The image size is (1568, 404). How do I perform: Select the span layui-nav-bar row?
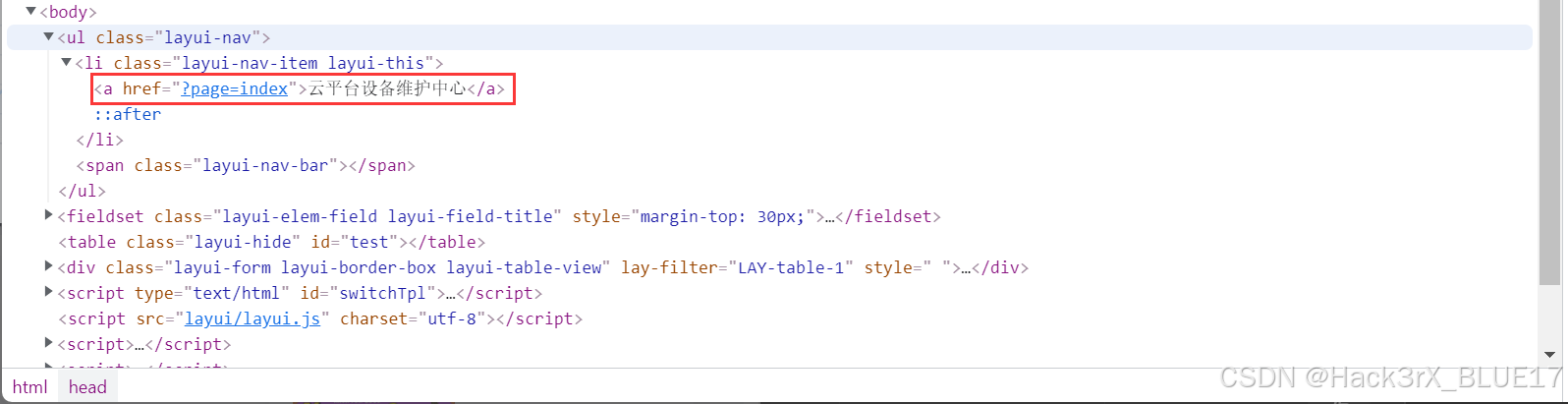point(246,165)
